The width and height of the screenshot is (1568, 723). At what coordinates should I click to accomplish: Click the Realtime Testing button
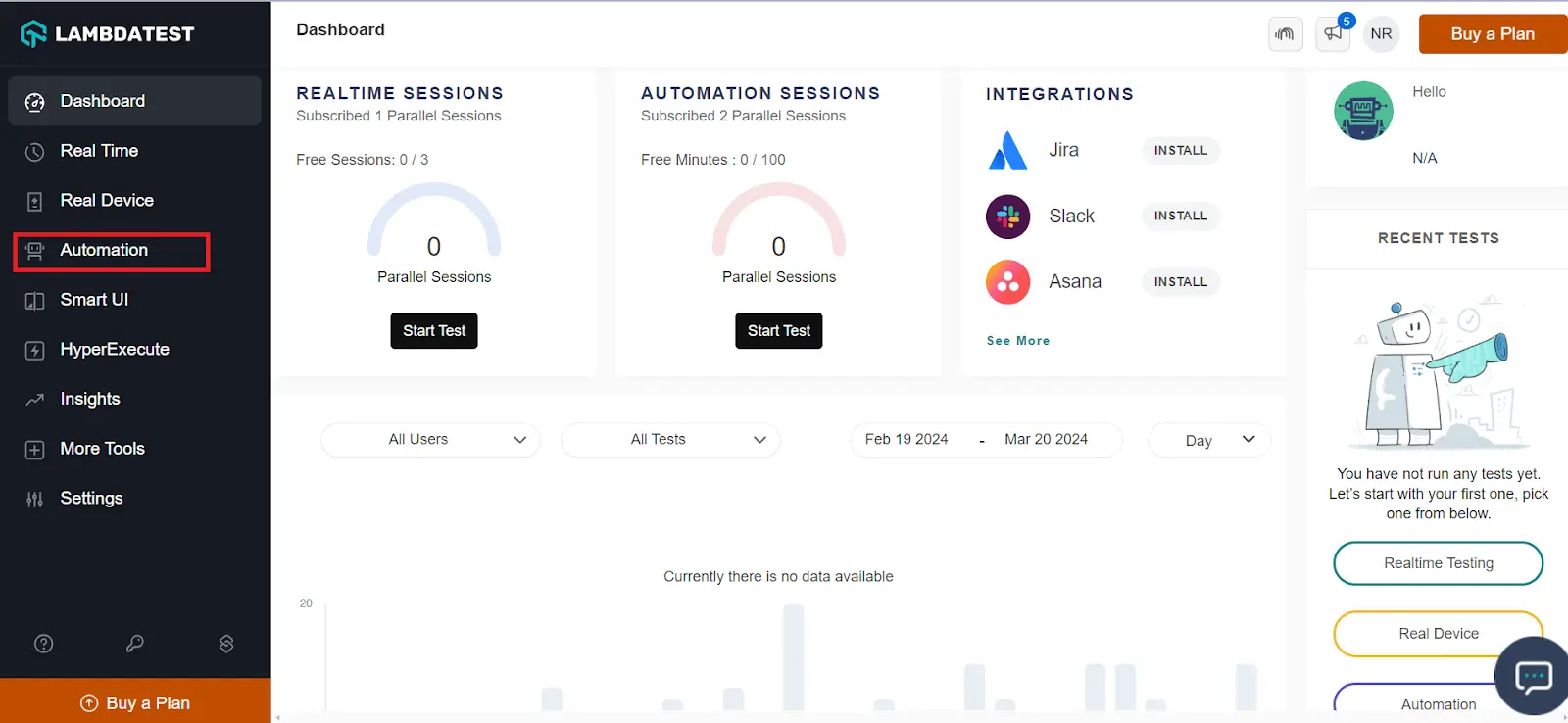pyautogui.click(x=1439, y=563)
